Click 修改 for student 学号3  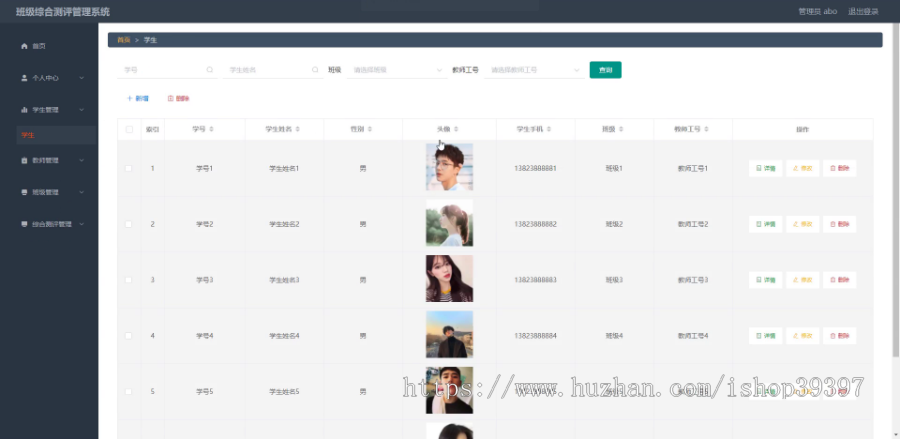802,279
